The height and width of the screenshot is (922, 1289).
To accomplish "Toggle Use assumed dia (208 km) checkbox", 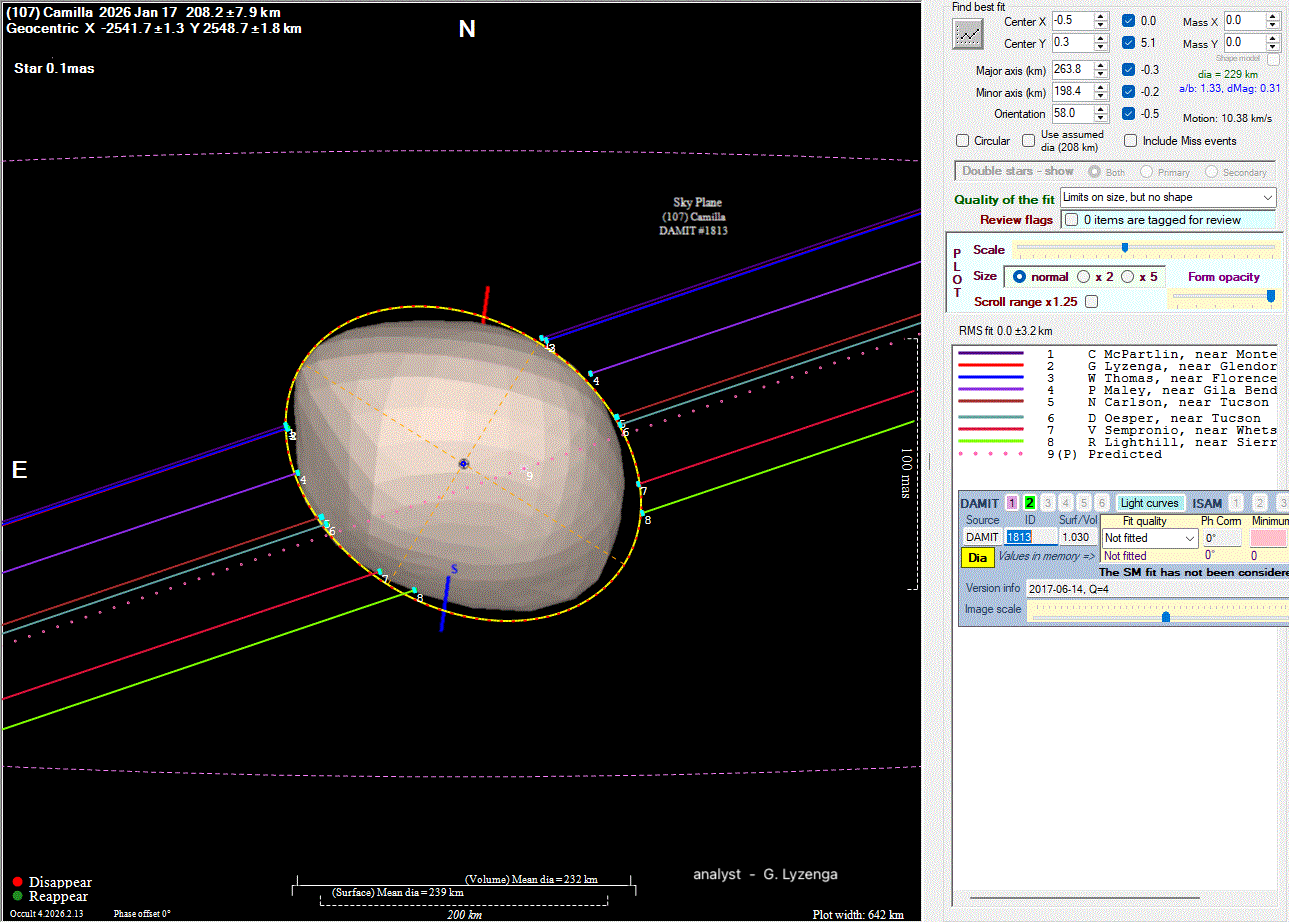I will pos(1029,141).
